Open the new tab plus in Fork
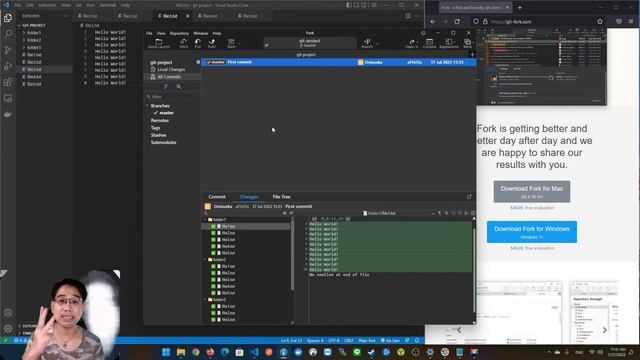Screen dimensions: 640x360 click(472, 54)
